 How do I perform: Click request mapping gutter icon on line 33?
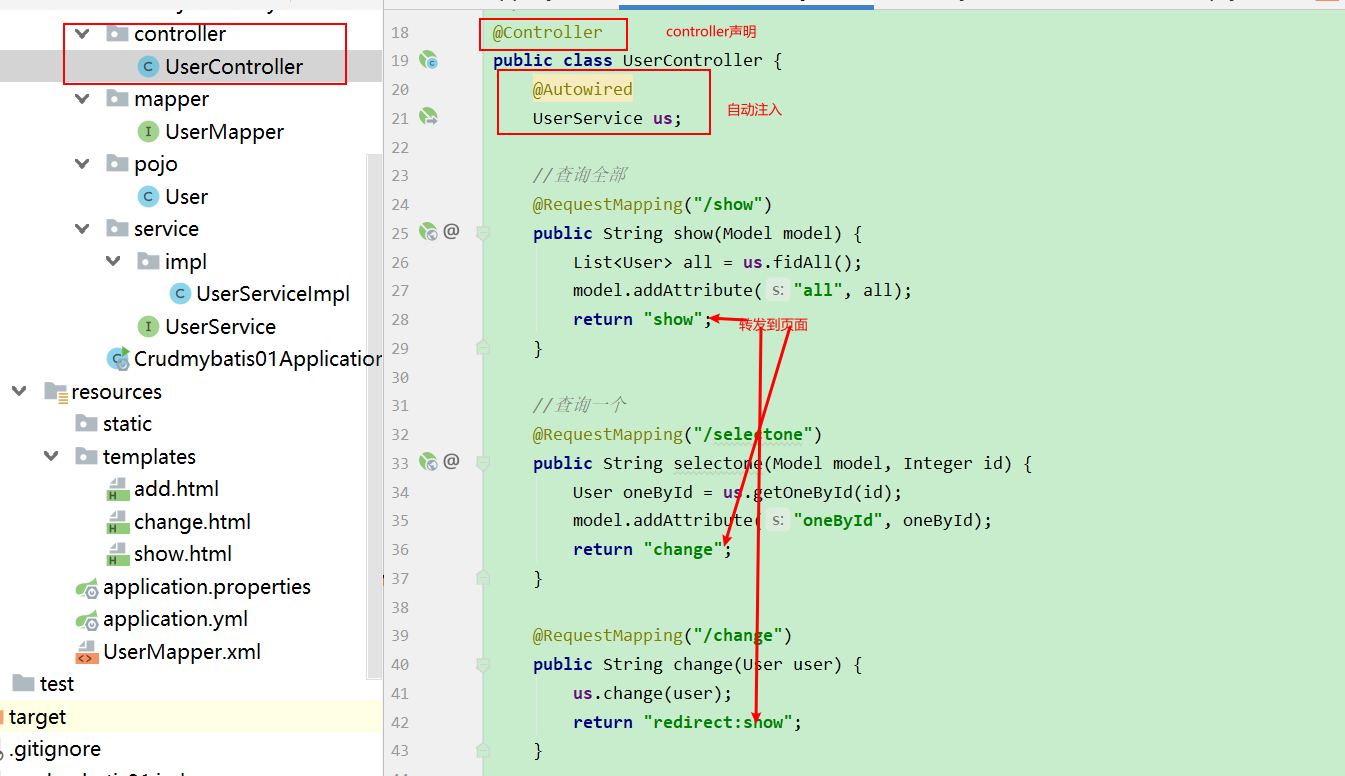coord(429,462)
